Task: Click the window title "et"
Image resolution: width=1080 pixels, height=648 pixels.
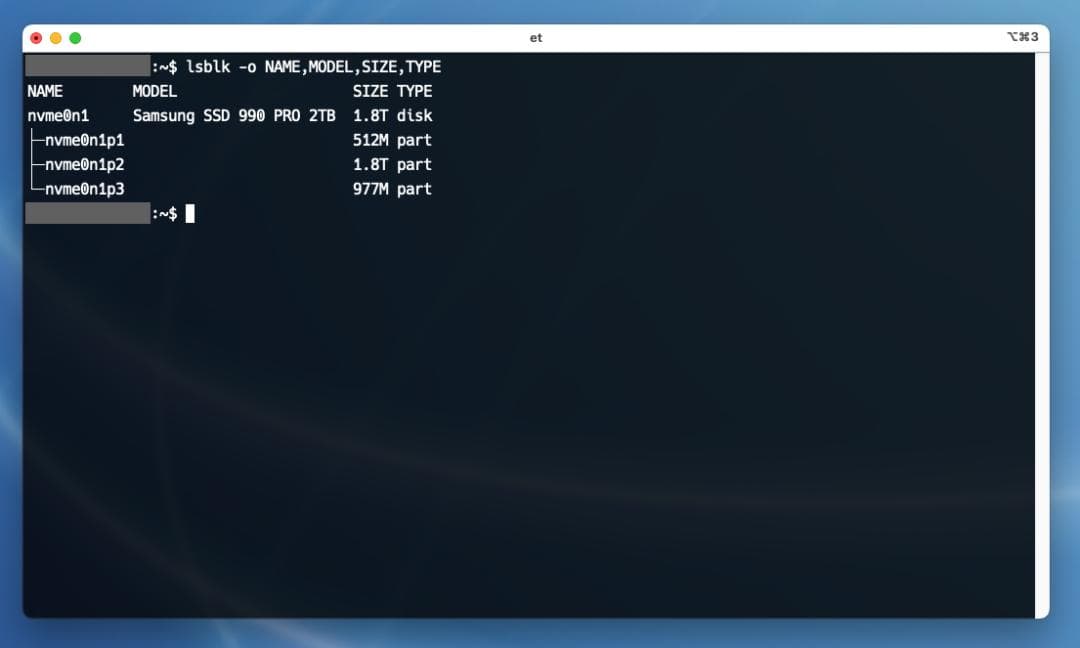Action: coord(537,37)
